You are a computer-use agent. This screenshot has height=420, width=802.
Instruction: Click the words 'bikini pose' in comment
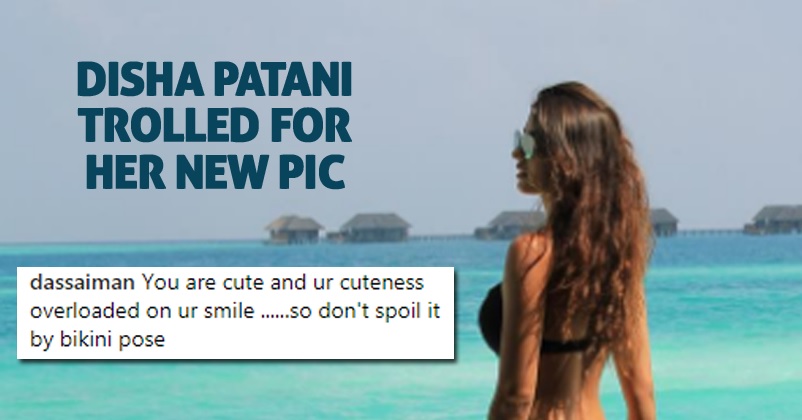point(112,340)
